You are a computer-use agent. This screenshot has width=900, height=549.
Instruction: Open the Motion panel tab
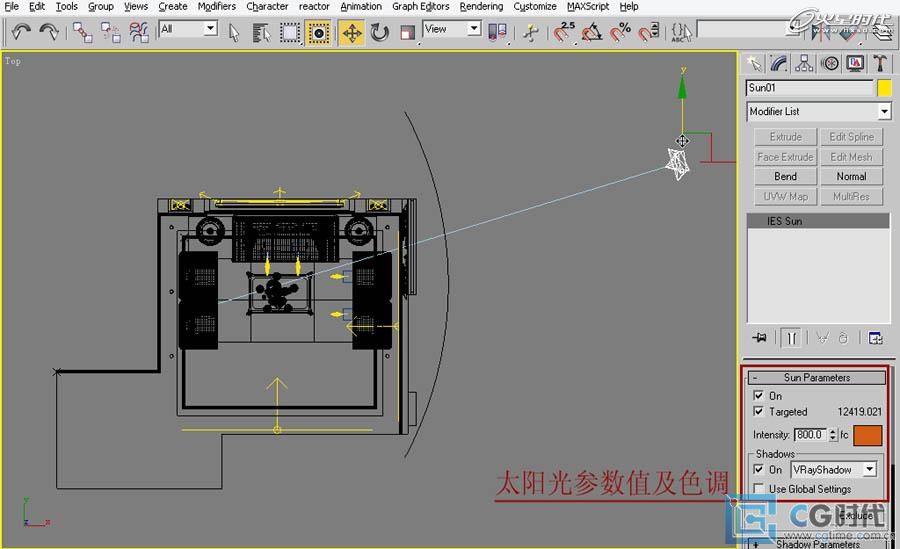pos(830,63)
